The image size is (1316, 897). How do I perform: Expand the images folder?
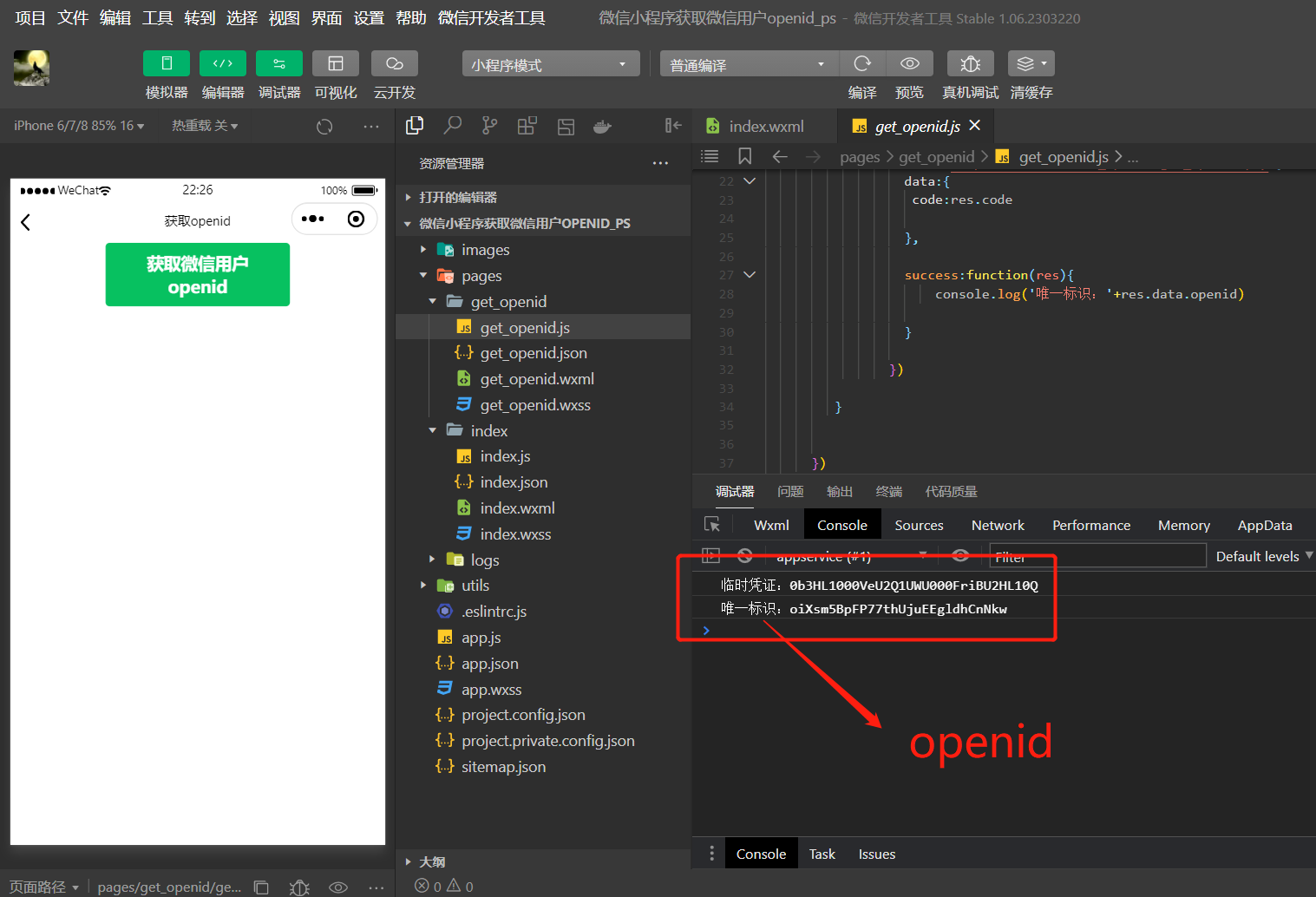[543, 250]
